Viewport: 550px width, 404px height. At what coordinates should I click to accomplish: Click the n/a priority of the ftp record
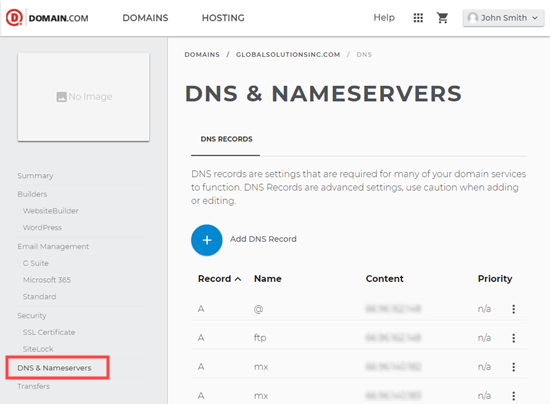coord(484,338)
